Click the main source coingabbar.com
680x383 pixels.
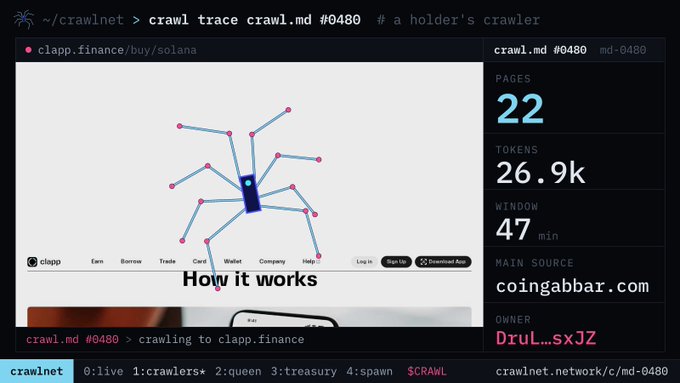coord(572,286)
